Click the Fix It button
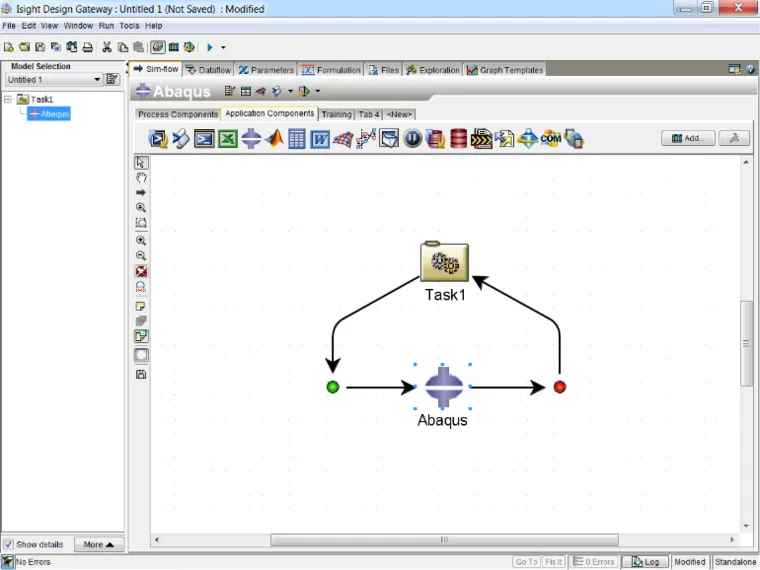 point(554,562)
